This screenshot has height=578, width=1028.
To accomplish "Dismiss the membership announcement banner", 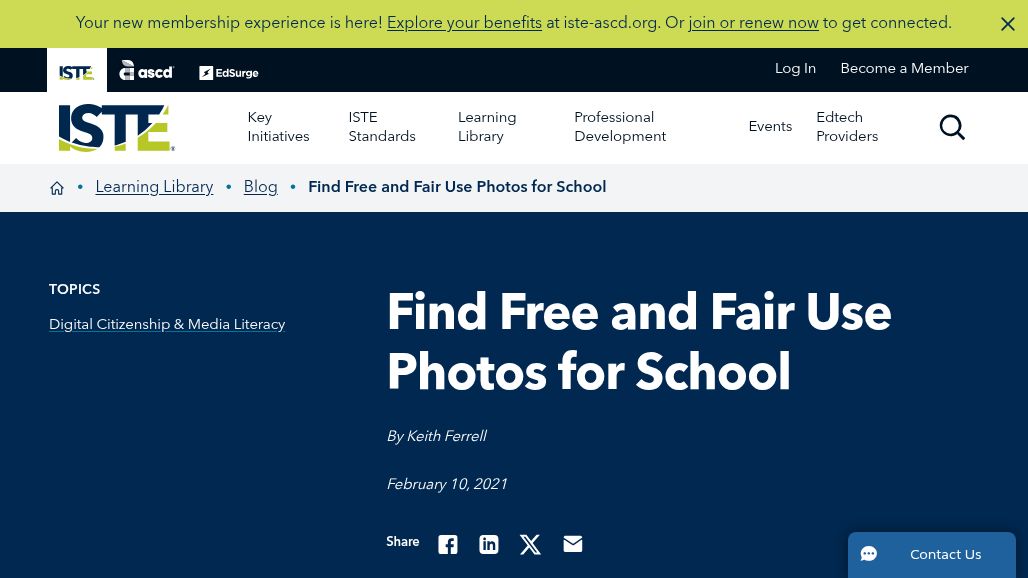I will (x=1007, y=24).
